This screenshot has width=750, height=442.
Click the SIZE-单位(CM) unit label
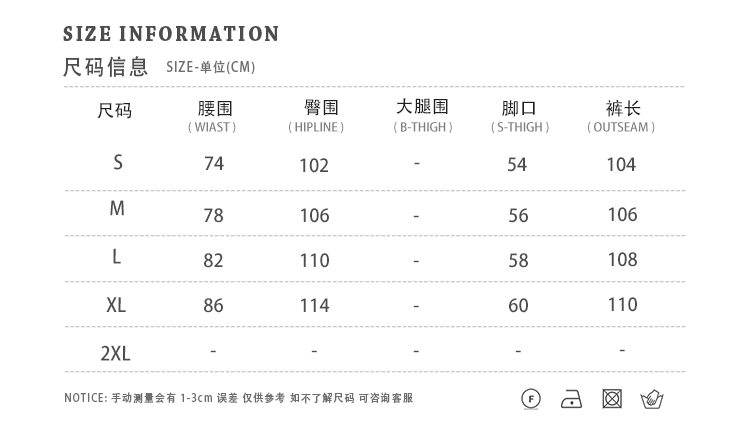[x=211, y=67]
